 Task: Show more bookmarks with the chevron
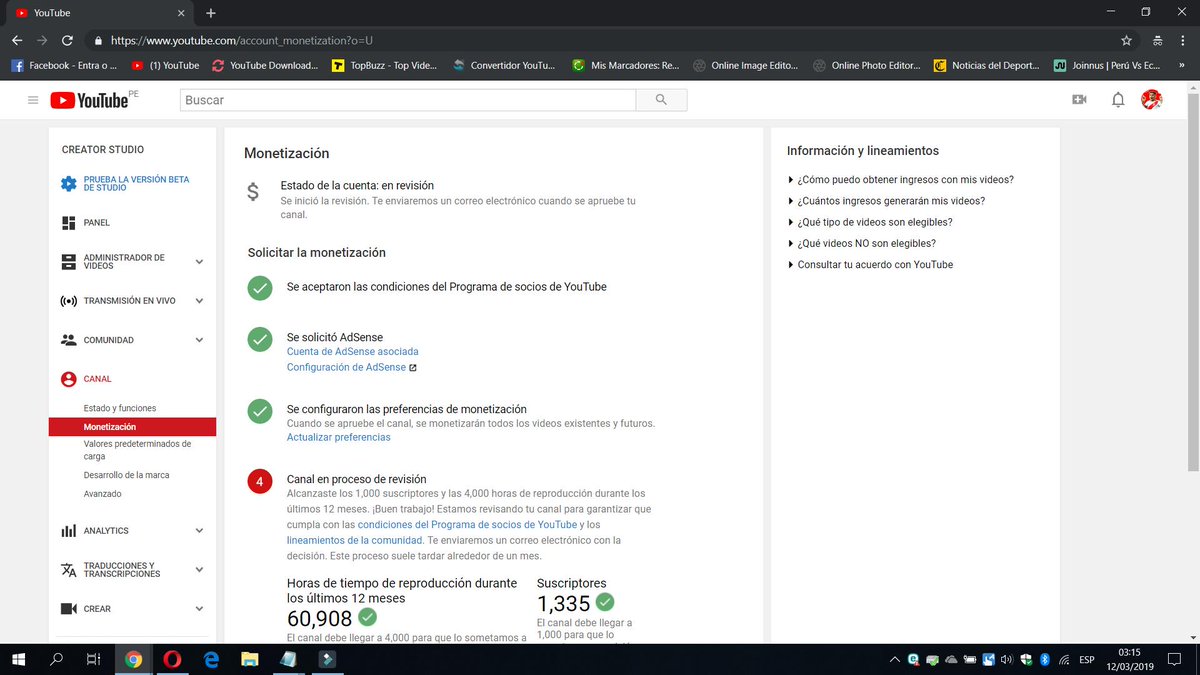click(x=1182, y=65)
